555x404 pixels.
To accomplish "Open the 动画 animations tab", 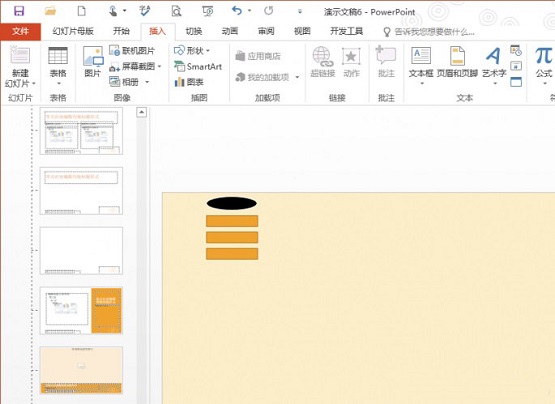I will (x=230, y=31).
